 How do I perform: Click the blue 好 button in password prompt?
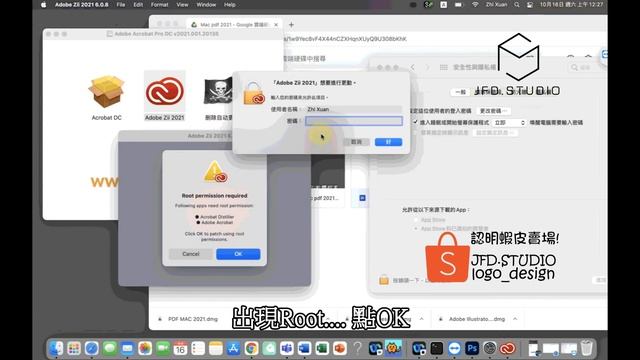point(388,142)
